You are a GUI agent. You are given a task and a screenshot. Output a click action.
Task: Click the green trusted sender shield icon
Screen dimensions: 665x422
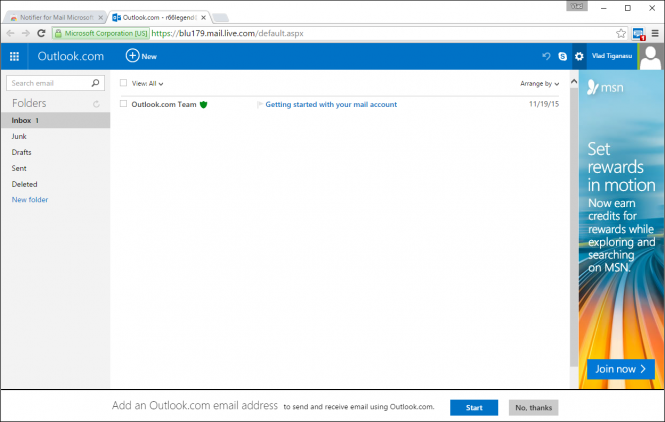[x=204, y=104]
